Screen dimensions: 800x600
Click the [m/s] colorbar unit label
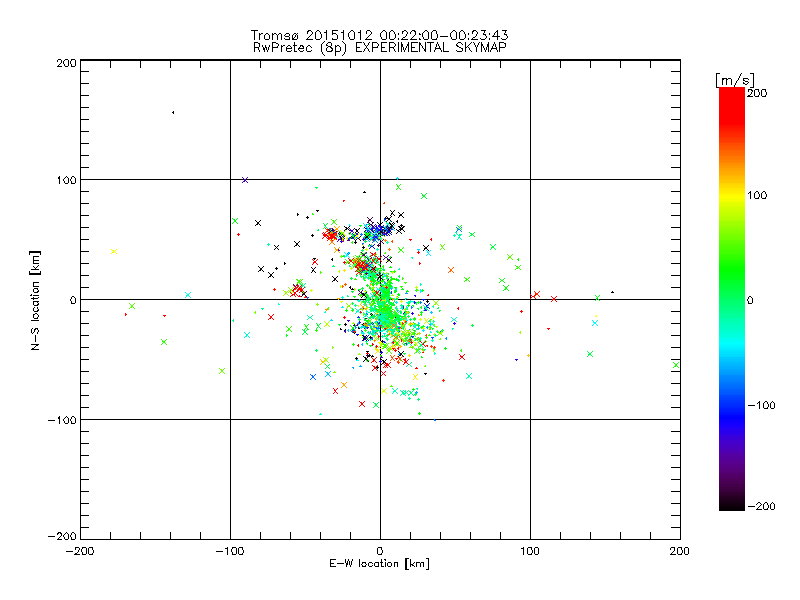(x=735, y=80)
